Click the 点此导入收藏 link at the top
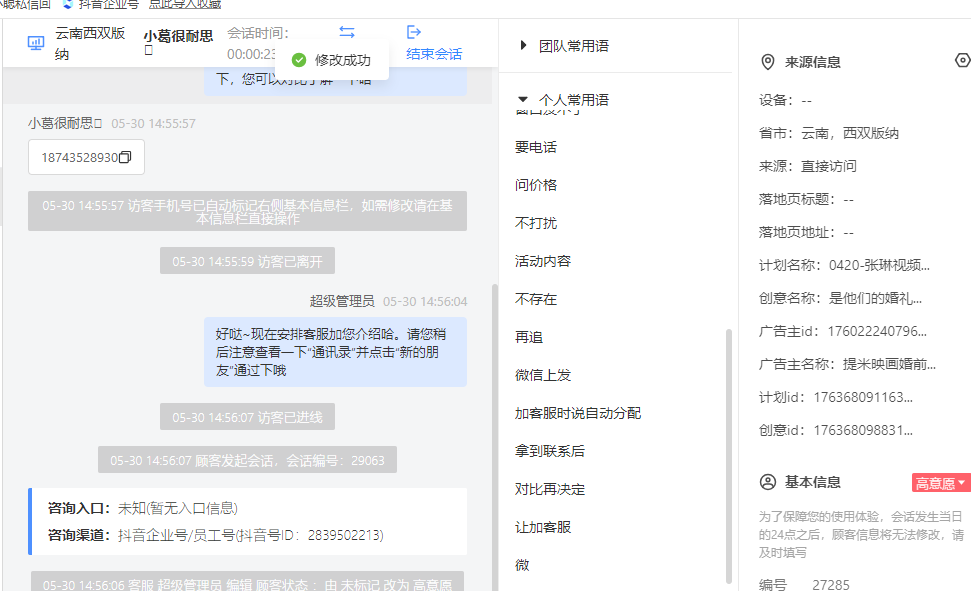The height and width of the screenshot is (591, 971). coord(185,4)
